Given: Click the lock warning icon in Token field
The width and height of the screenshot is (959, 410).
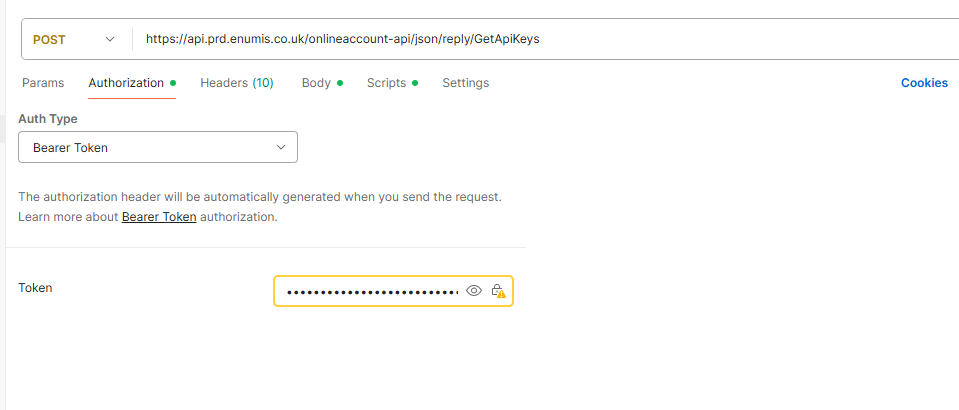Looking at the screenshot, I should click(498, 291).
